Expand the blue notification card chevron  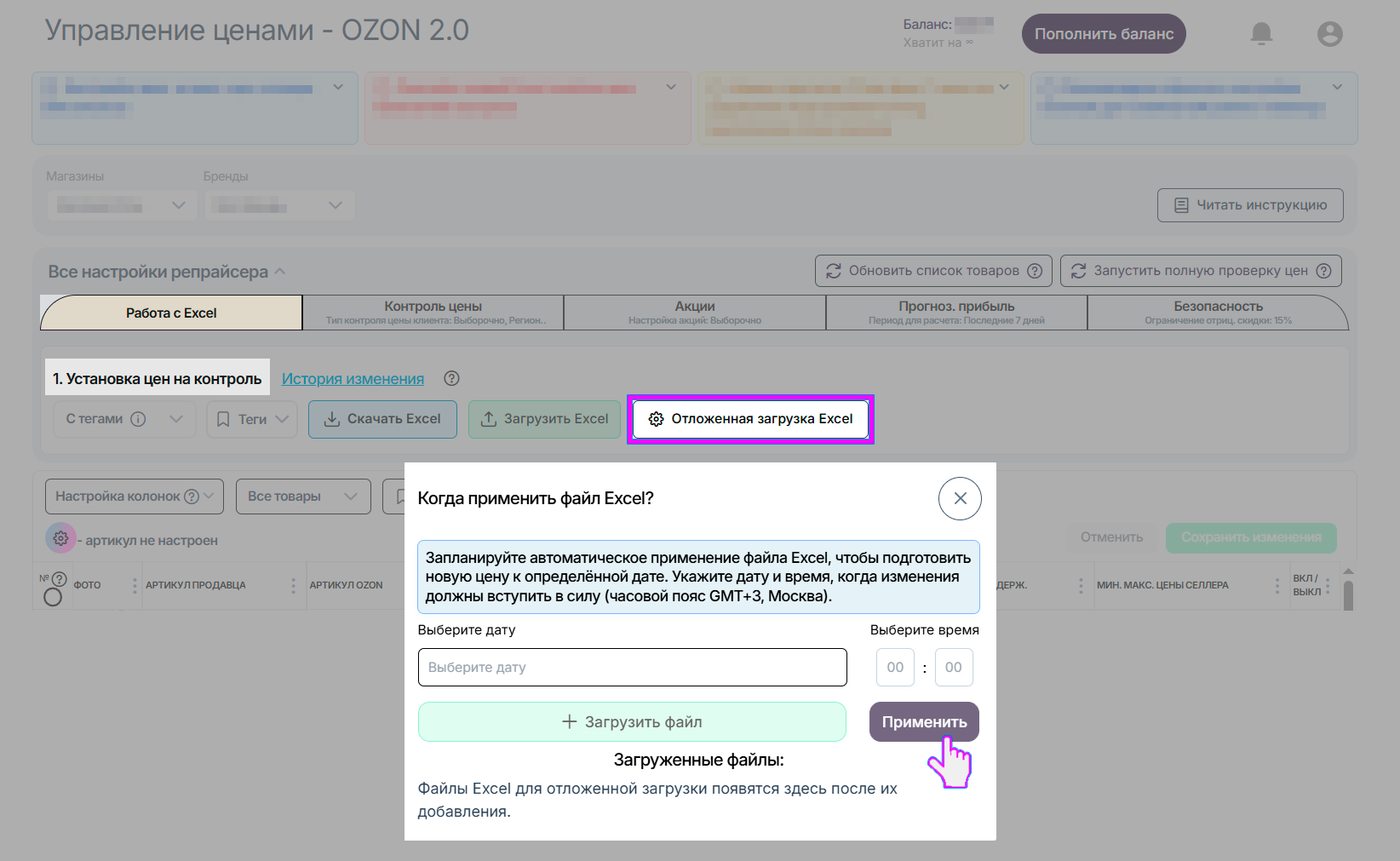pos(338,87)
